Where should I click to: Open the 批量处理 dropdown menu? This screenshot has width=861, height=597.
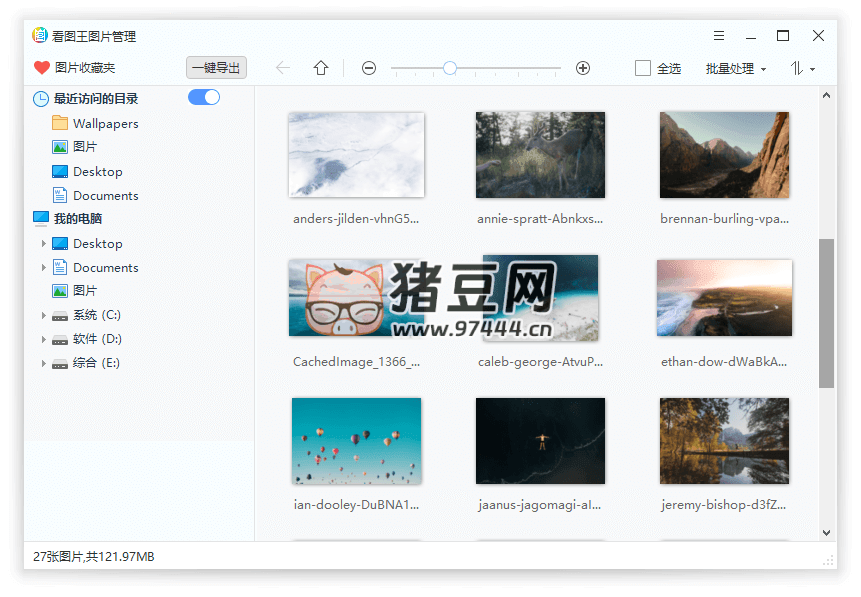pyautogui.click(x=736, y=69)
